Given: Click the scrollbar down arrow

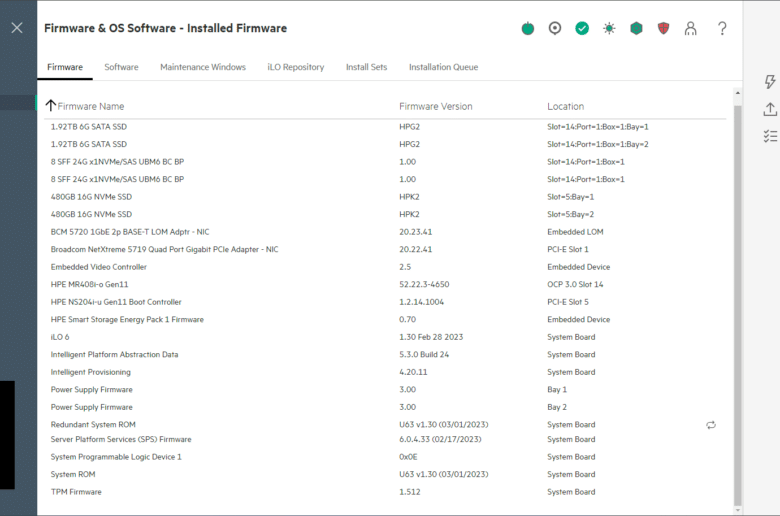Looking at the screenshot, I should click(x=737, y=510).
